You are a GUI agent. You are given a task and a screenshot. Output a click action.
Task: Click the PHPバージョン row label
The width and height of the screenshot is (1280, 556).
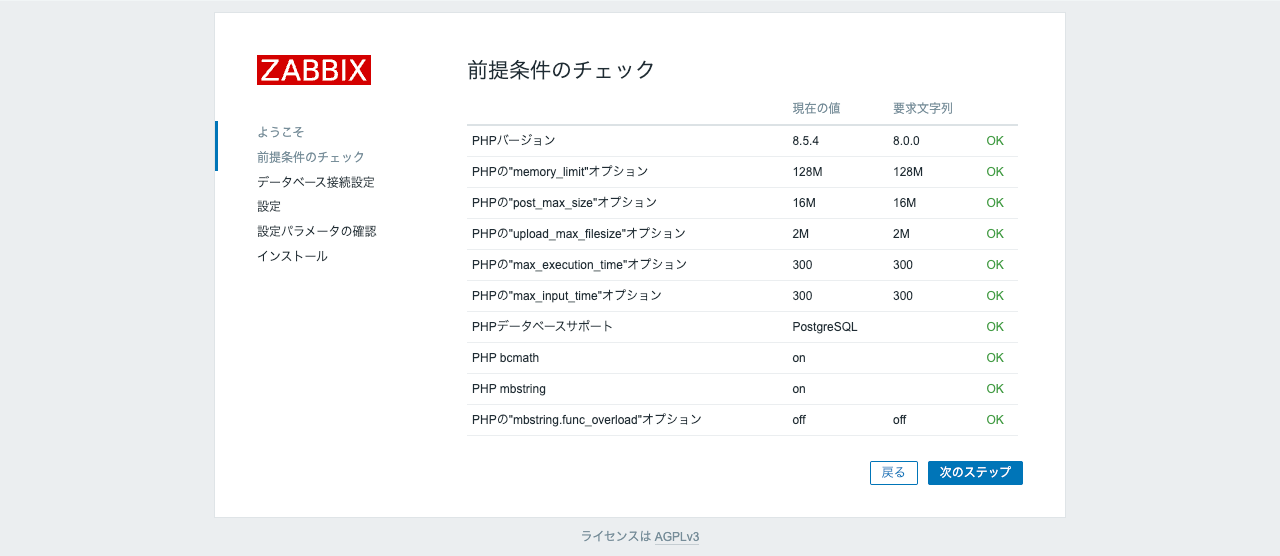click(x=514, y=141)
